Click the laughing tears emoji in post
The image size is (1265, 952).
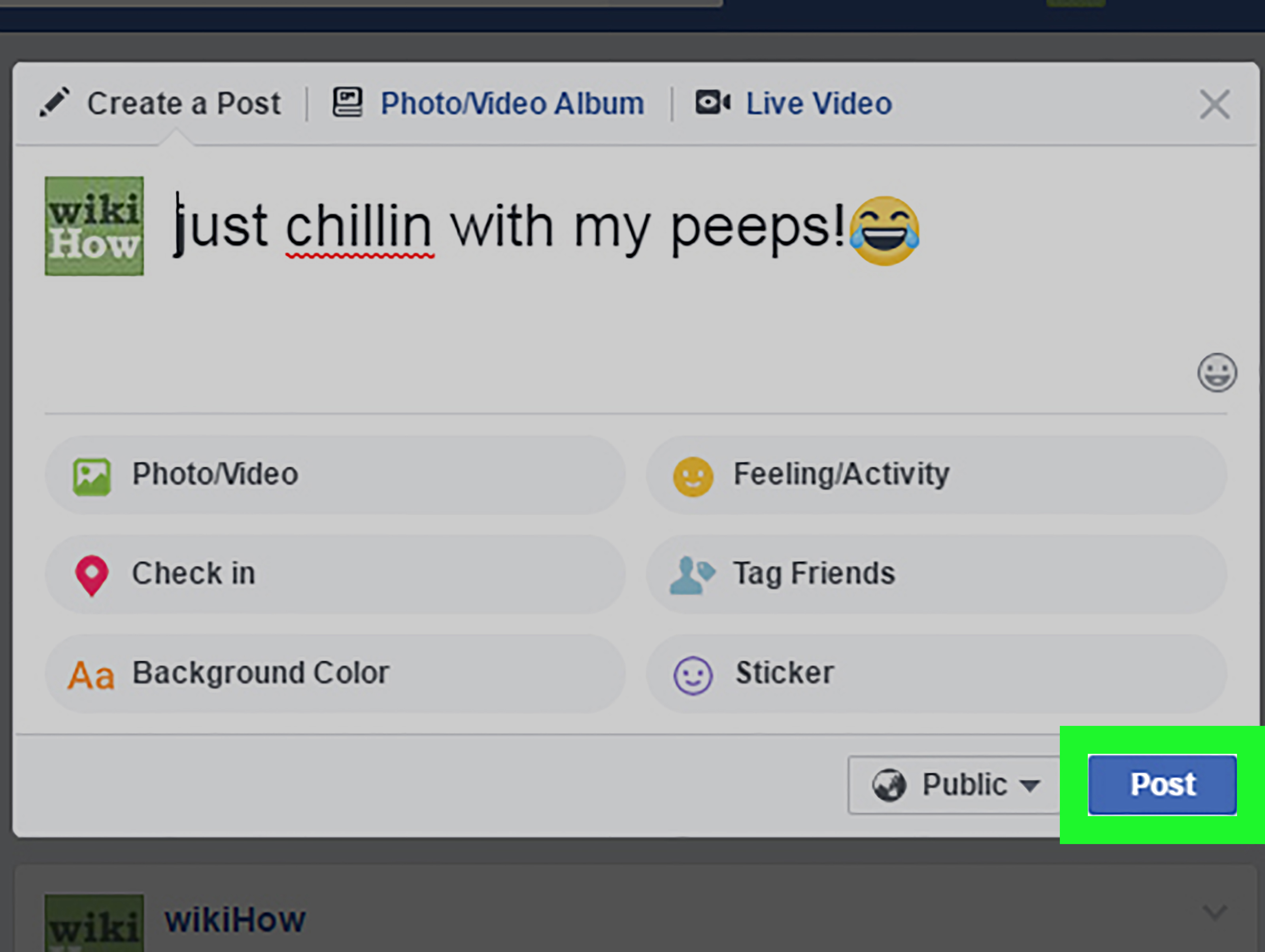pyautogui.click(x=884, y=230)
